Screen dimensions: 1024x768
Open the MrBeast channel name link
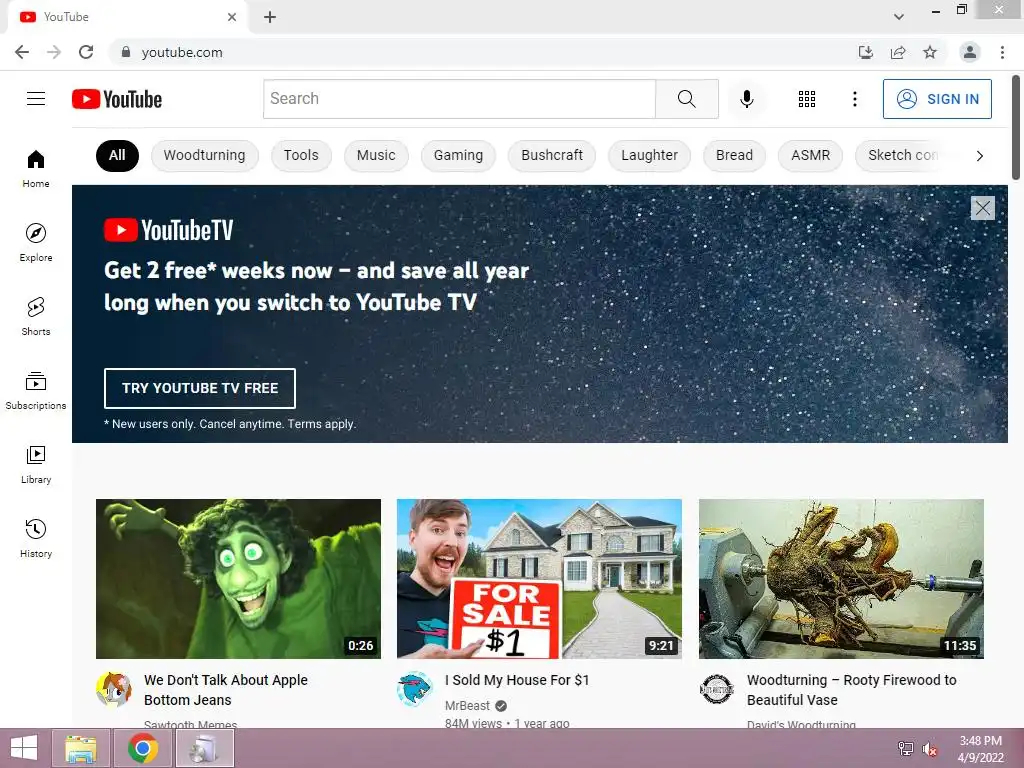click(467, 705)
